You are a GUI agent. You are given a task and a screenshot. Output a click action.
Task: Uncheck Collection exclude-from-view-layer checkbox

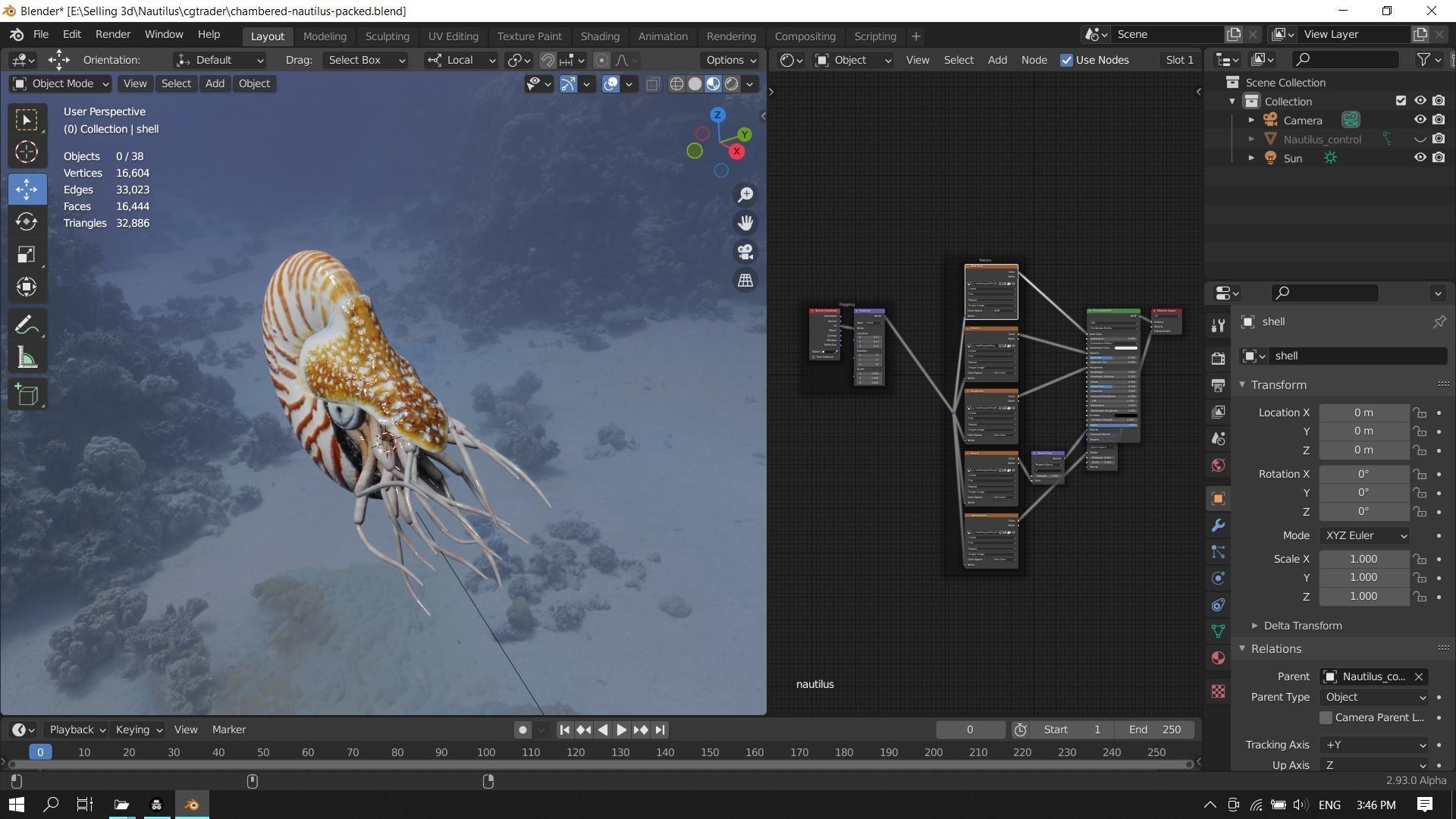click(x=1401, y=101)
